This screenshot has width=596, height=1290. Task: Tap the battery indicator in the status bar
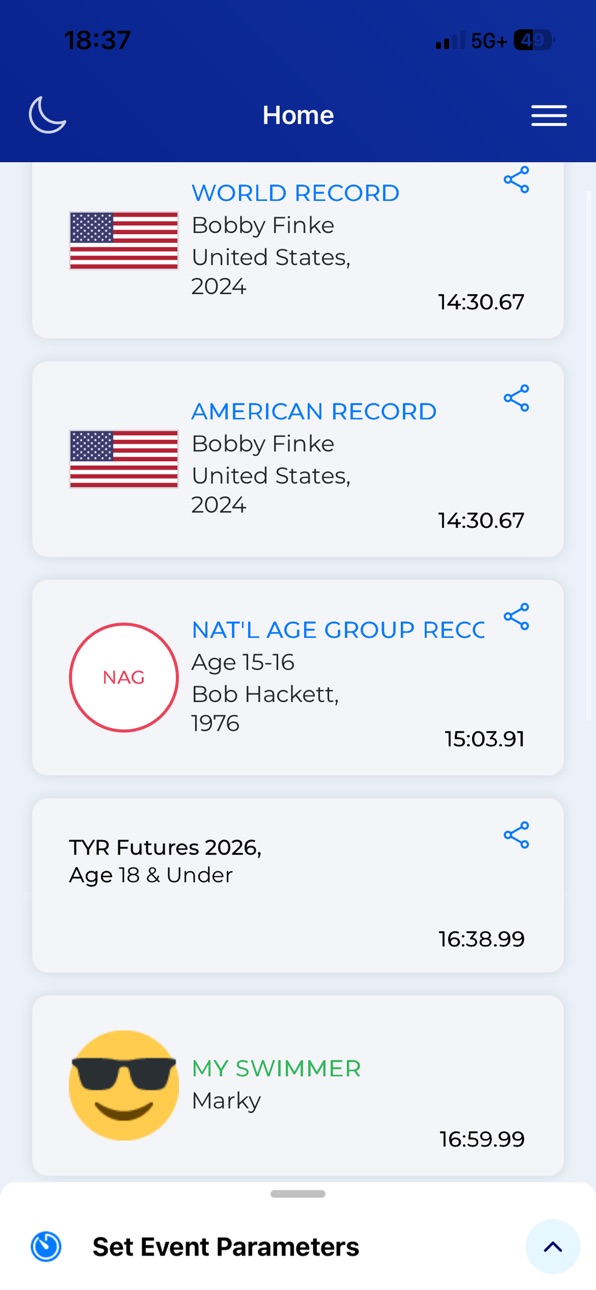tap(535, 41)
